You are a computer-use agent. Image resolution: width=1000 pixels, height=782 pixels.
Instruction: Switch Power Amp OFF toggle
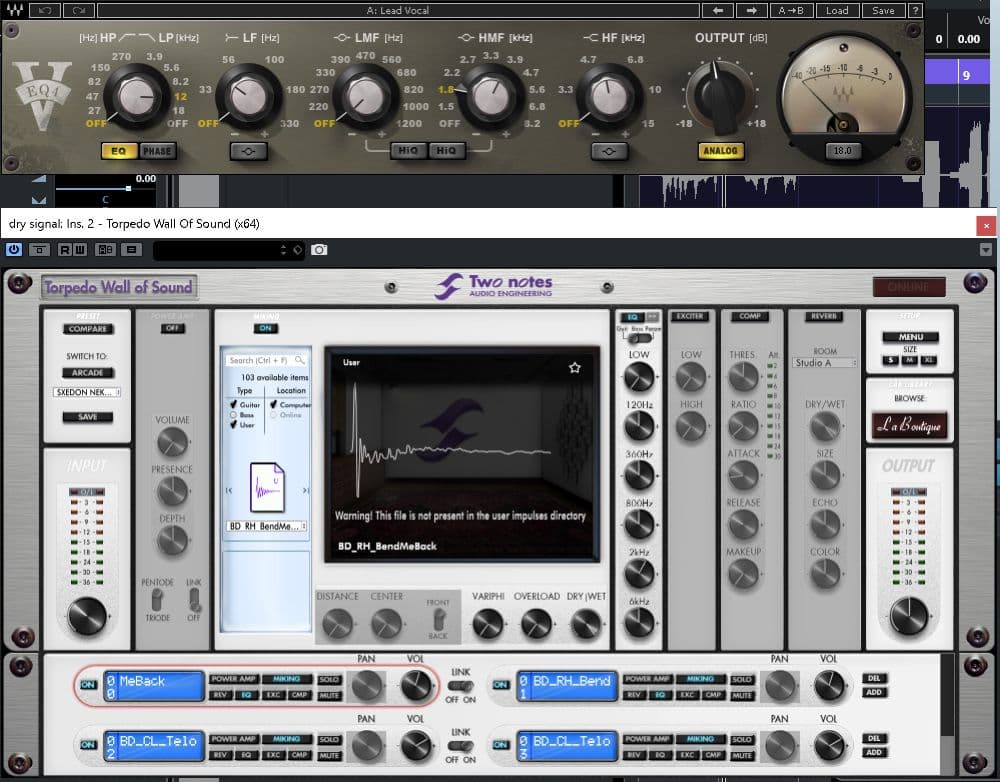173,328
